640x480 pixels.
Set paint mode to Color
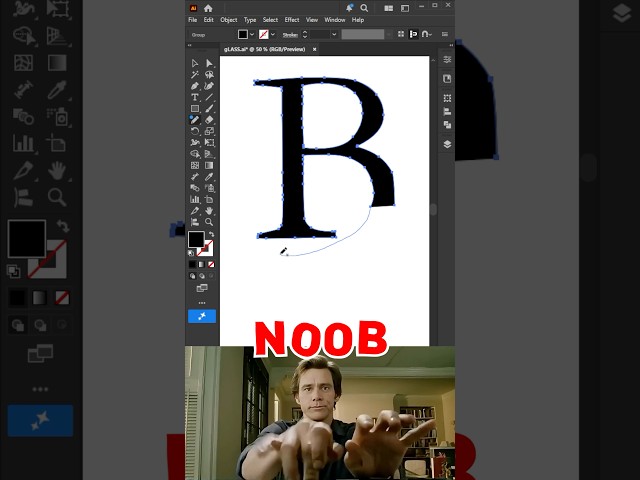(192, 264)
